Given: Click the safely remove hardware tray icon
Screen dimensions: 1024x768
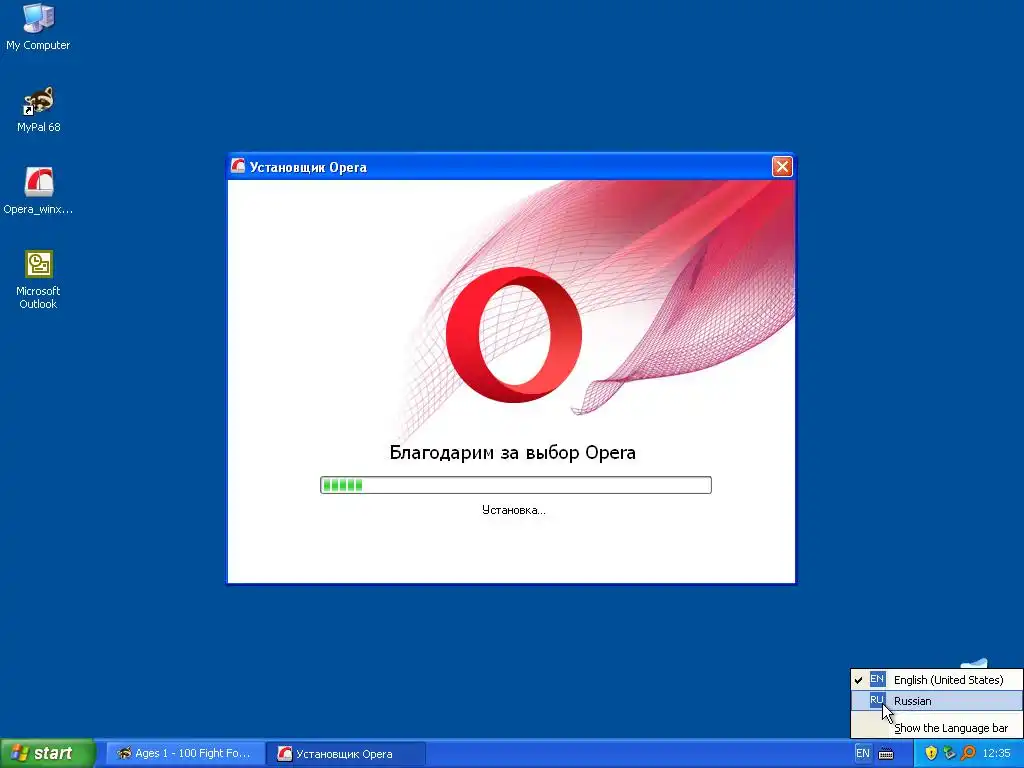Looking at the screenshot, I should point(949,754).
